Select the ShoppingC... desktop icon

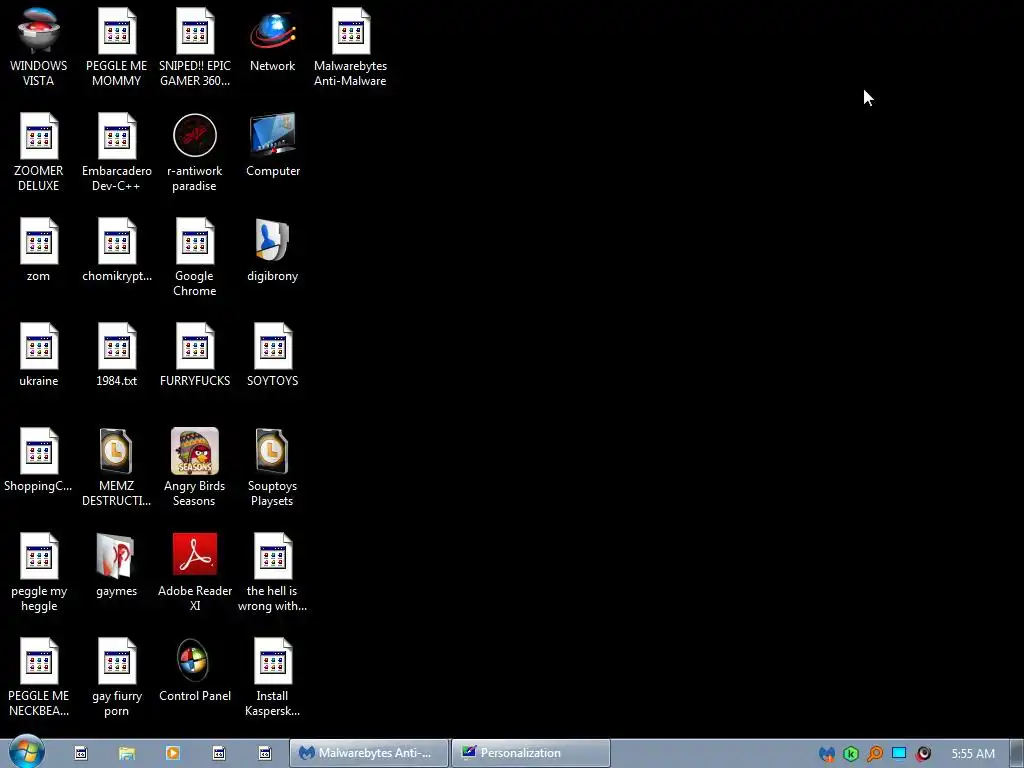39,460
